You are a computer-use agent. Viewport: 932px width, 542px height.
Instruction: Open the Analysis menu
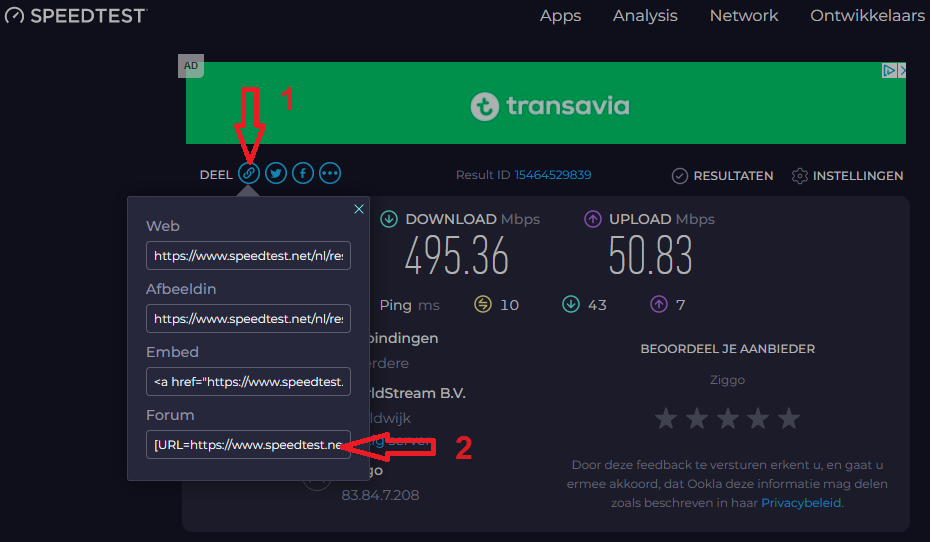645,16
